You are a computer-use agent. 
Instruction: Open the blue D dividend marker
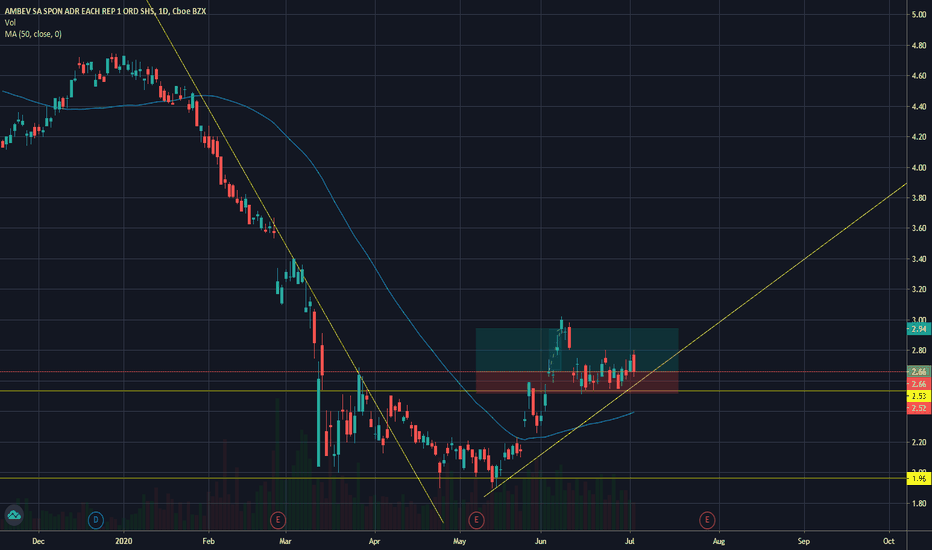point(96,520)
